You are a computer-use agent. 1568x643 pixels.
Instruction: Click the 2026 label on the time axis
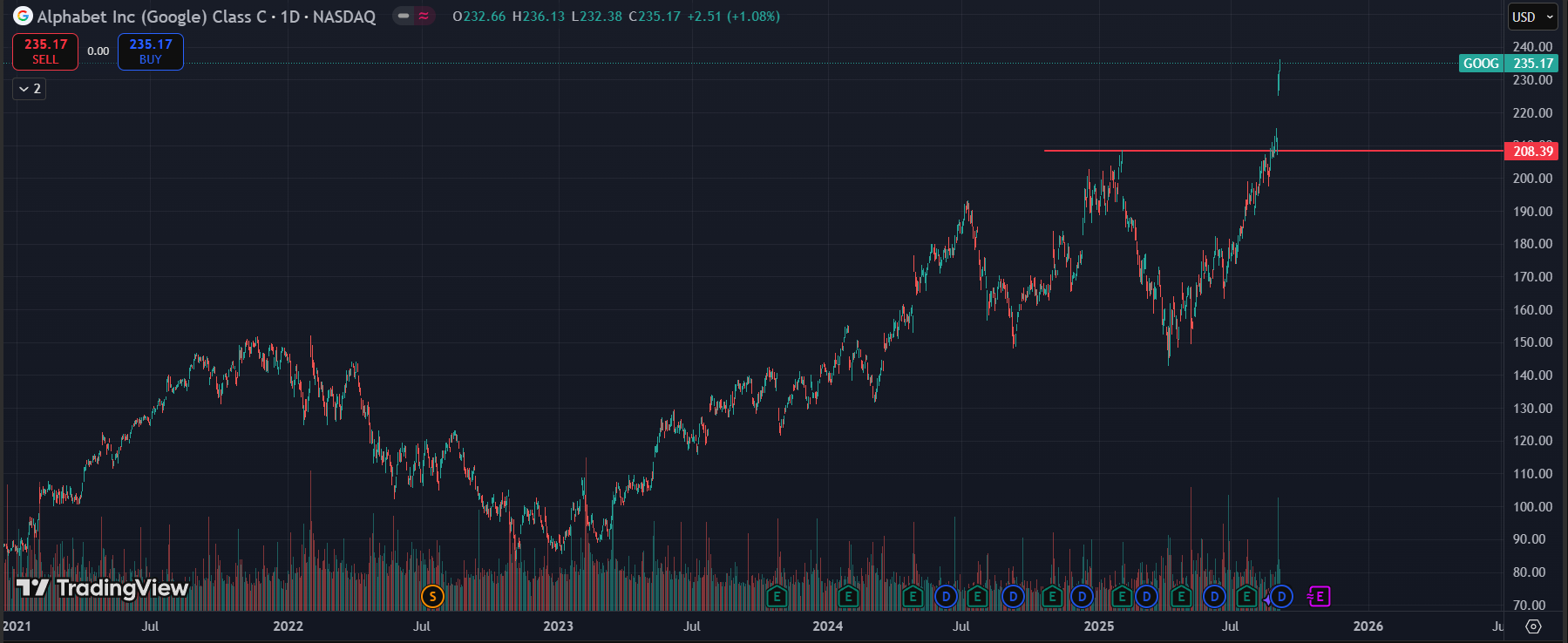click(x=1368, y=626)
